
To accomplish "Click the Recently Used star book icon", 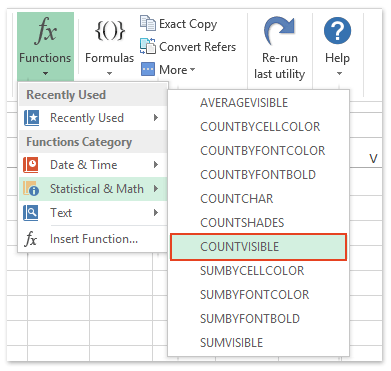I will [31, 118].
